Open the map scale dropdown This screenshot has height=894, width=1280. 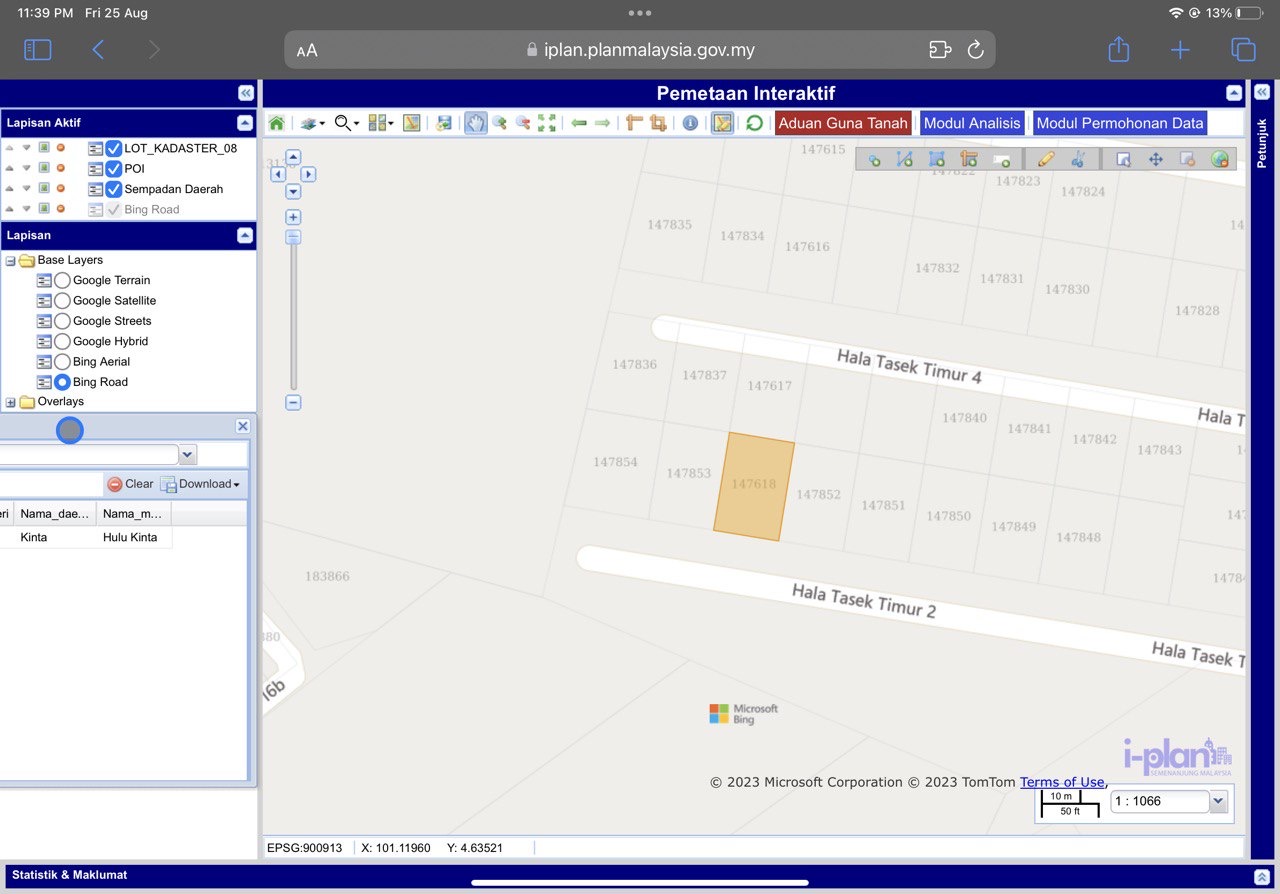[1217, 801]
